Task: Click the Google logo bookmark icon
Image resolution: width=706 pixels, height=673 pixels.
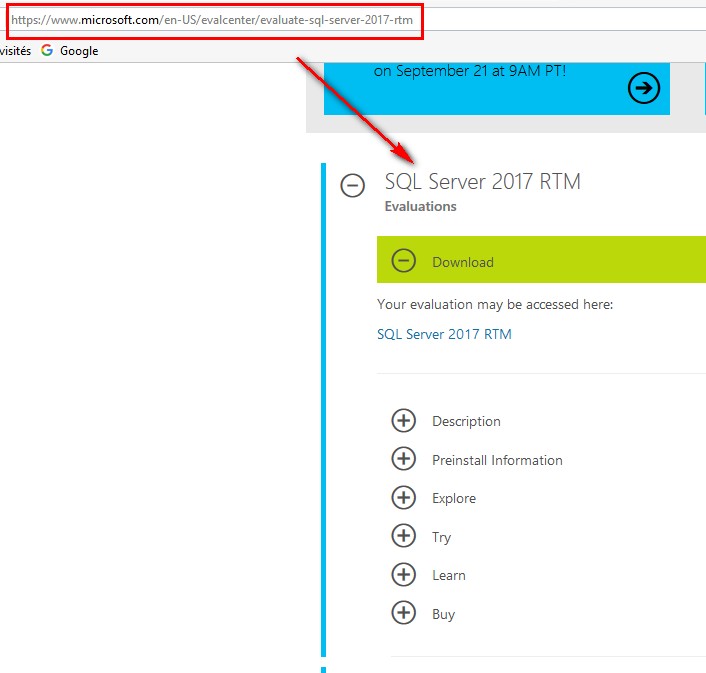Action: (47, 50)
